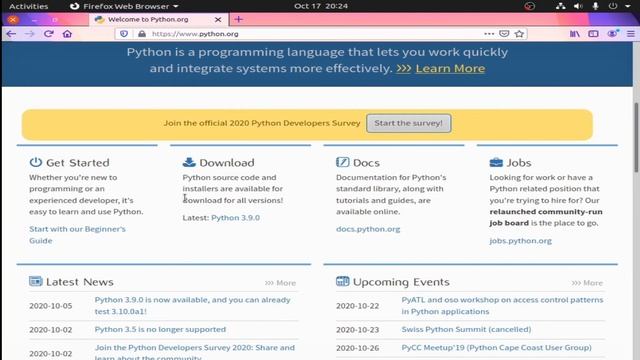
Task: Close the Welcome to Python.org tab
Action: tap(218, 20)
